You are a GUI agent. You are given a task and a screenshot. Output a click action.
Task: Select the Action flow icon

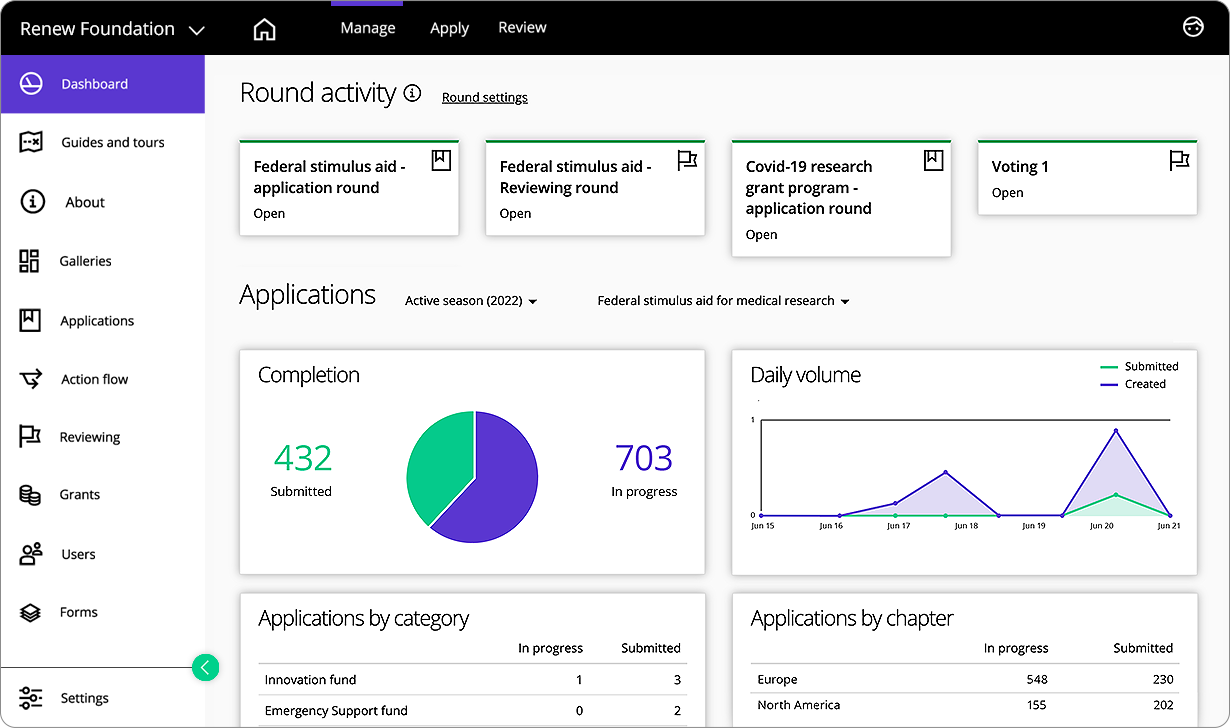coord(31,379)
